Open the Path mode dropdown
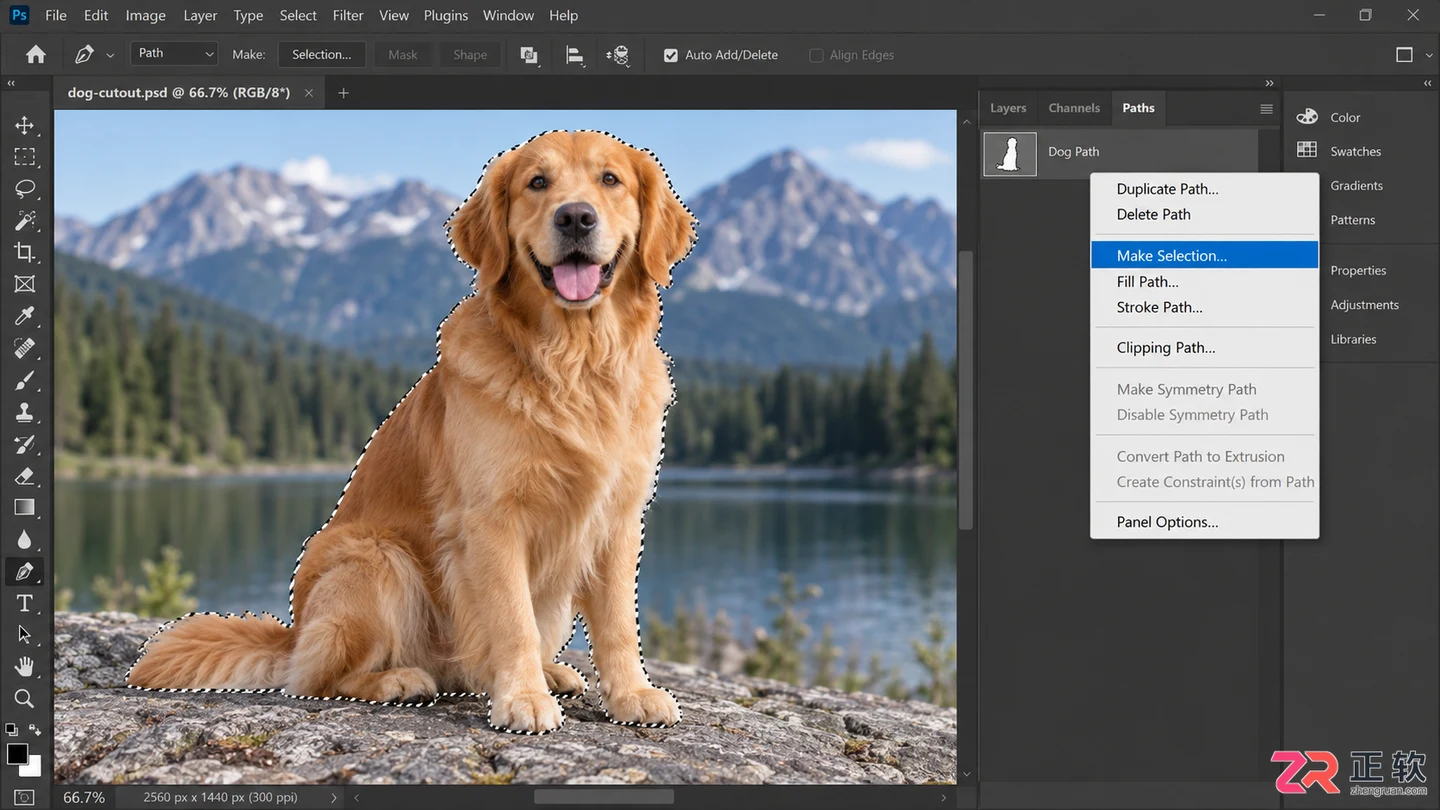The height and width of the screenshot is (810, 1440). [174, 53]
